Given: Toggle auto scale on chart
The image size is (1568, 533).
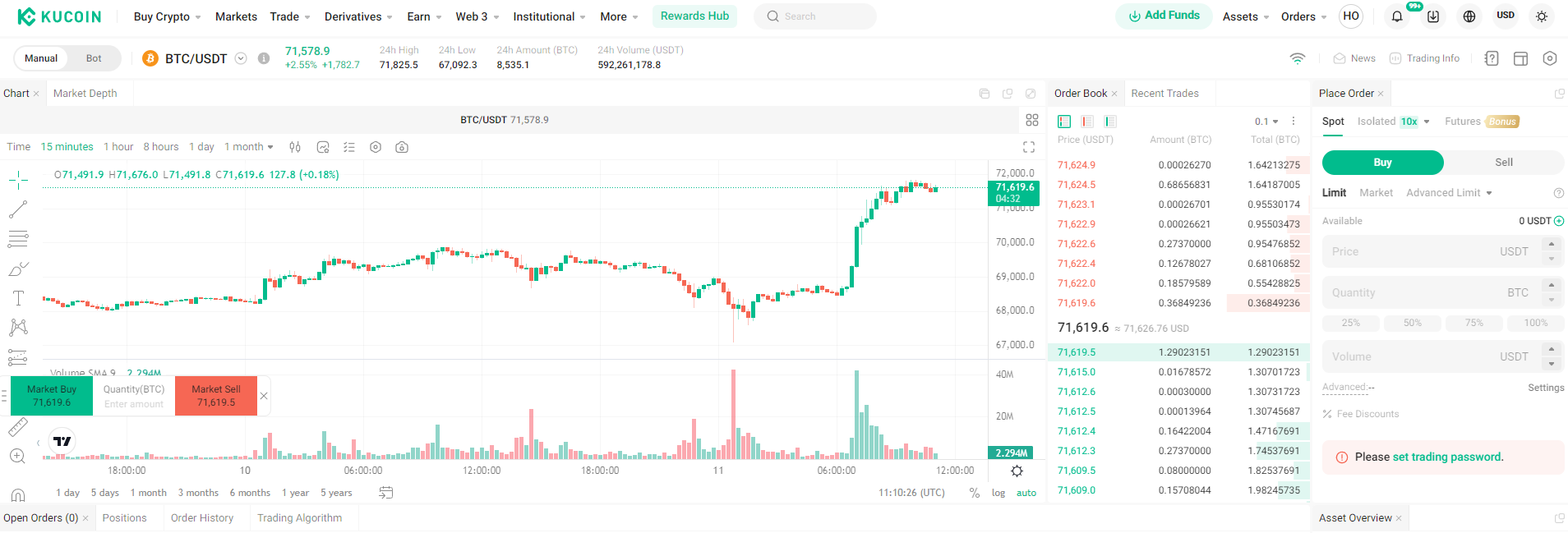Looking at the screenshot, I should [x=1026, y=493].
